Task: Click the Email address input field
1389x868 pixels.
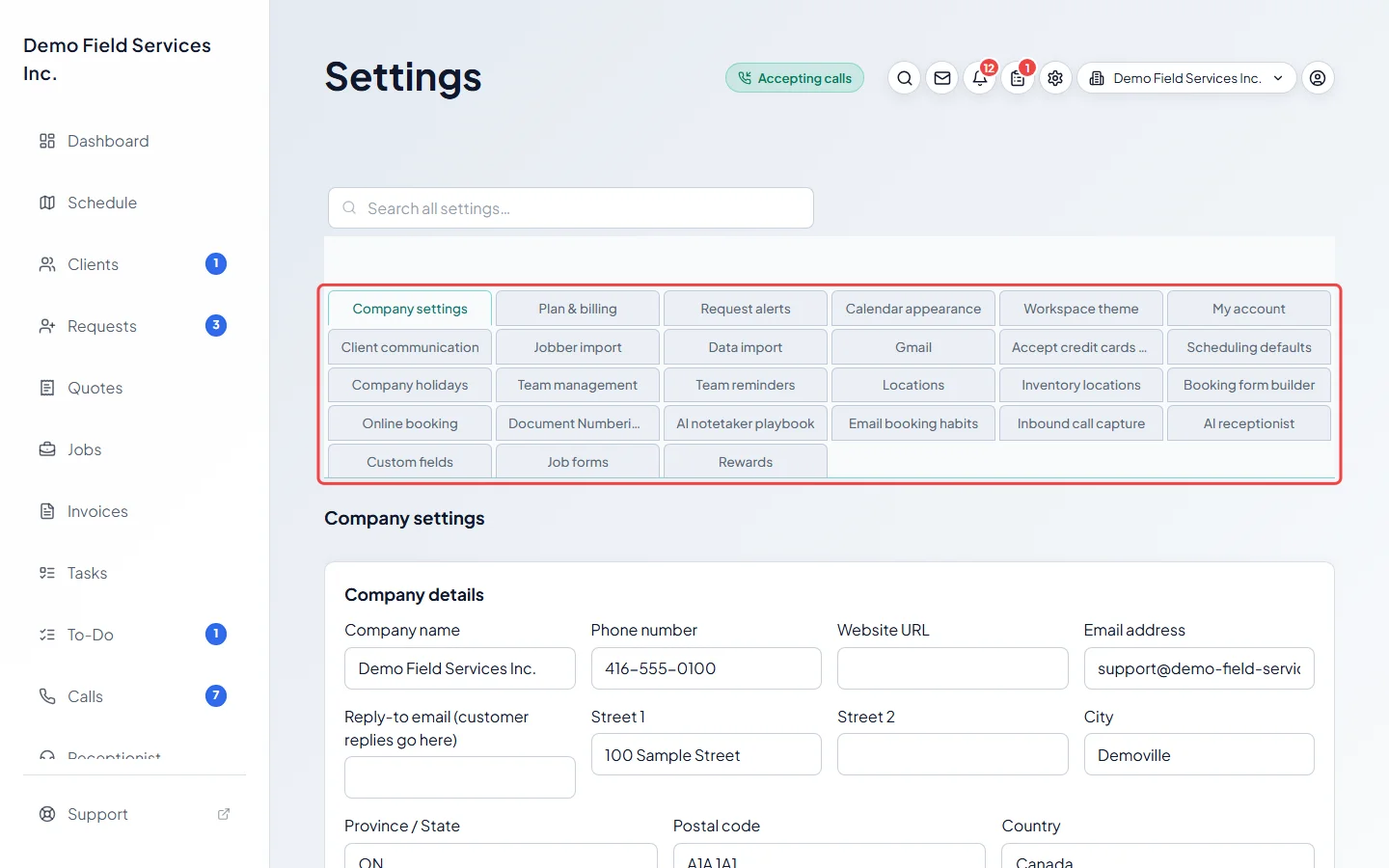Action: coord(1199,668)
